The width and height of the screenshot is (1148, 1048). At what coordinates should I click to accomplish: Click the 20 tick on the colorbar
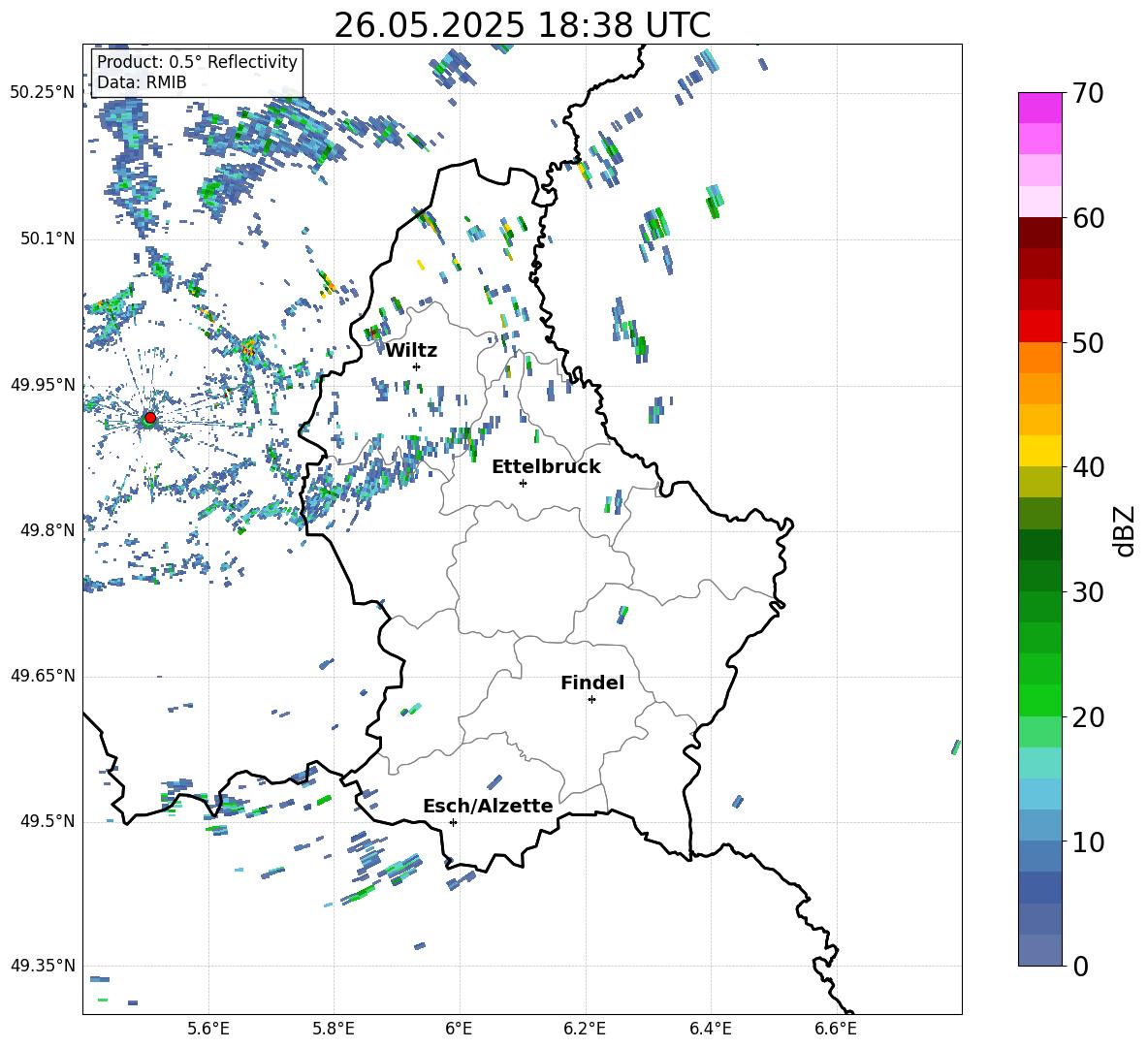[x=1088, y=716]
